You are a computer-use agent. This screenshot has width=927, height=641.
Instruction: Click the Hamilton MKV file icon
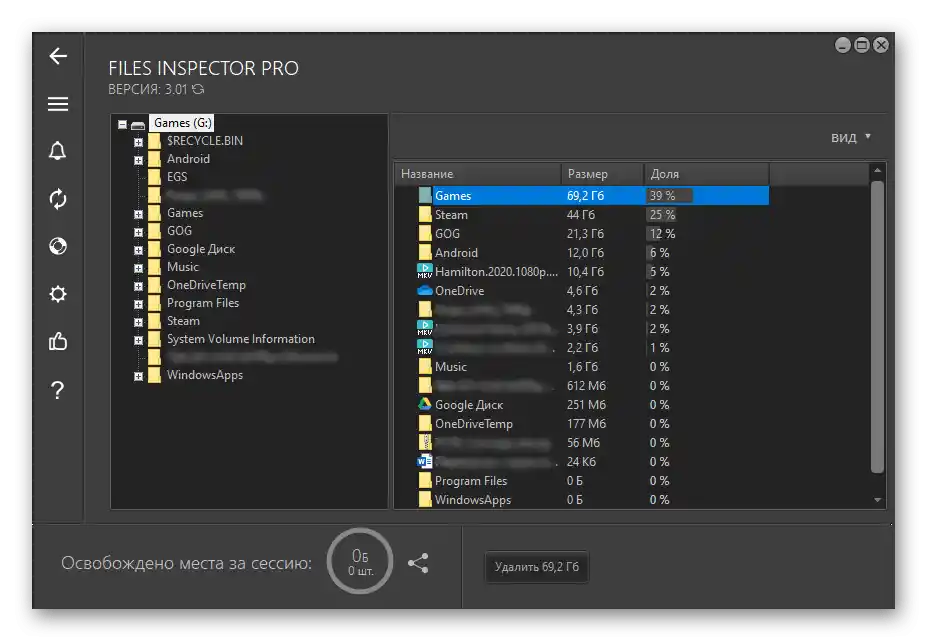[424, 271]
